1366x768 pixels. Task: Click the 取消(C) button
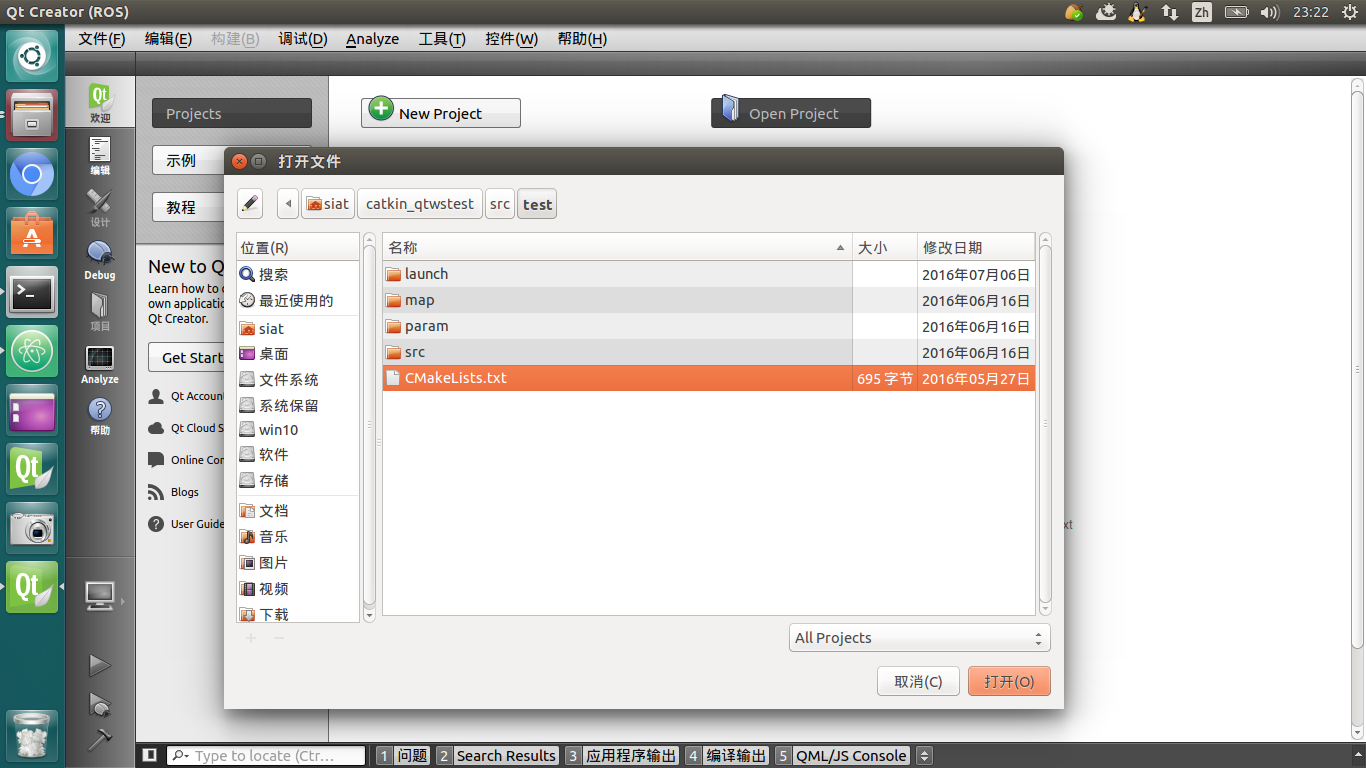coord(918,681)
